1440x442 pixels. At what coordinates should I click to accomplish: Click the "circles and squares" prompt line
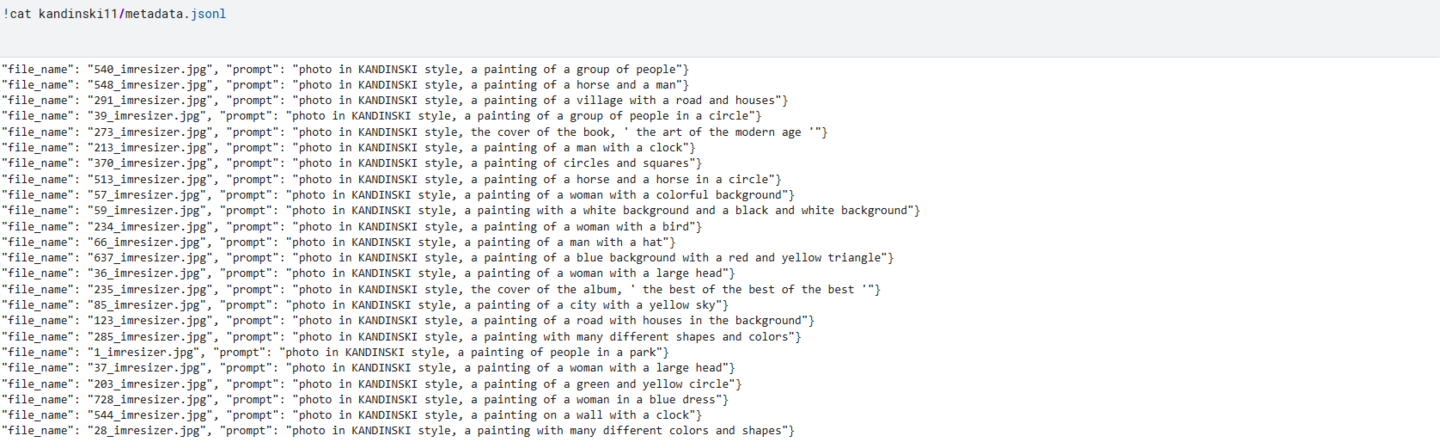[x=351, y=163]
